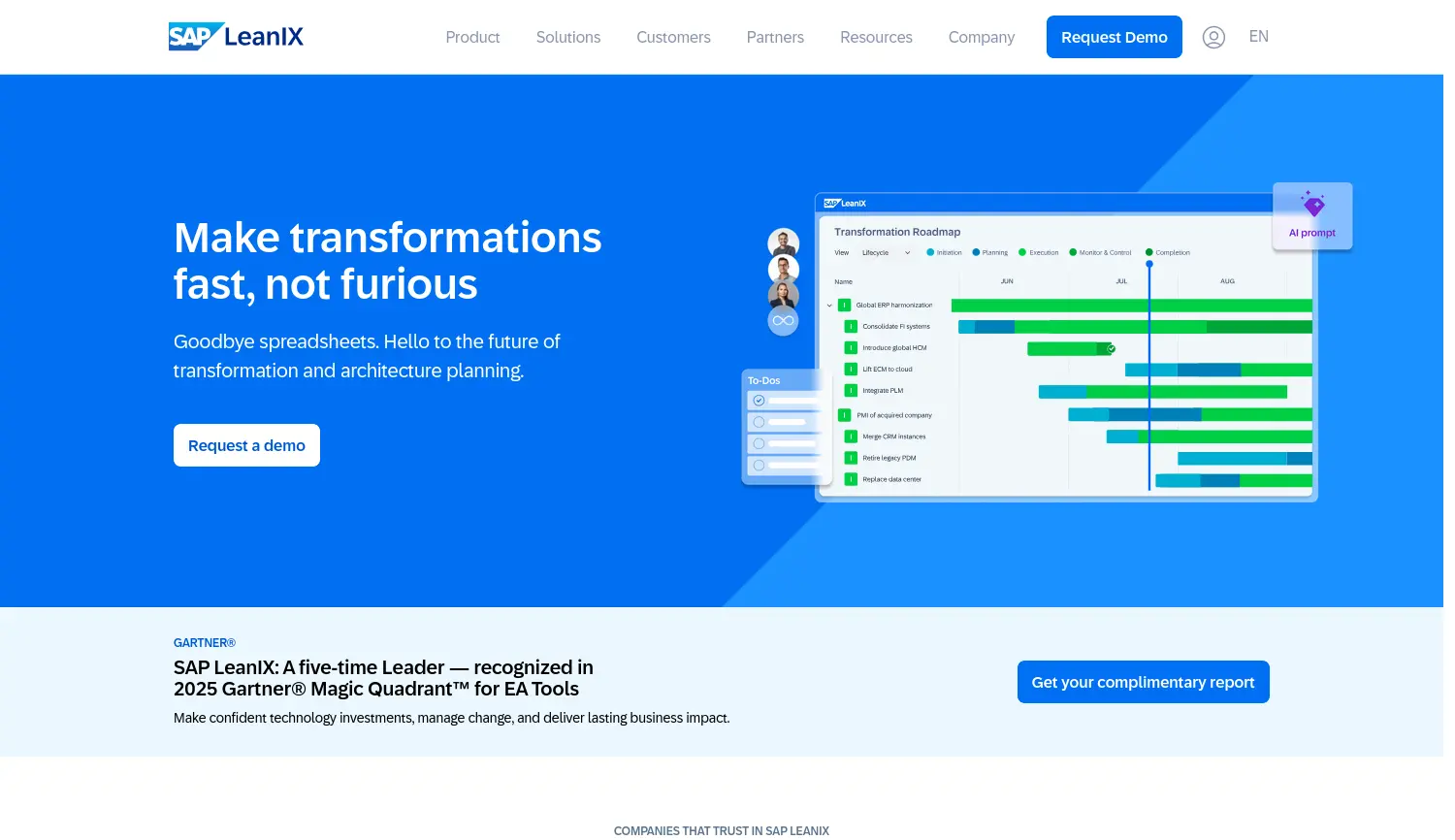Viewport: 1455px width, 840px height.
Task: Open the user account icon
Action: [x=1213, y=37]
